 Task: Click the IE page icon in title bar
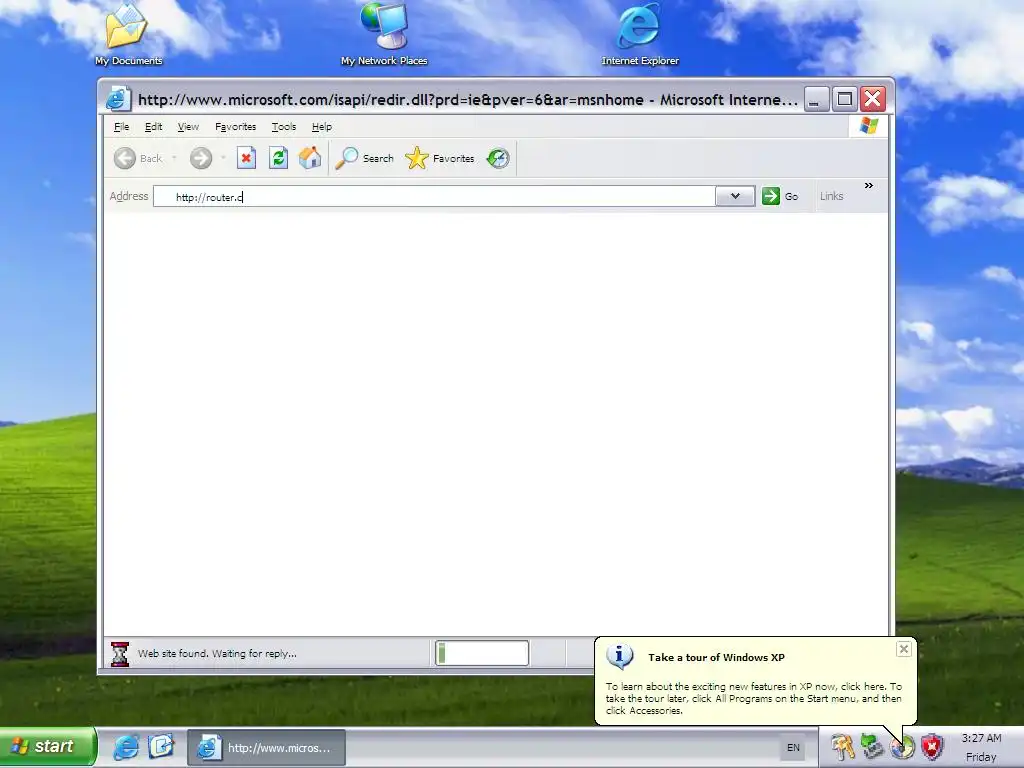pyautogui.click(x=118, y=99)
